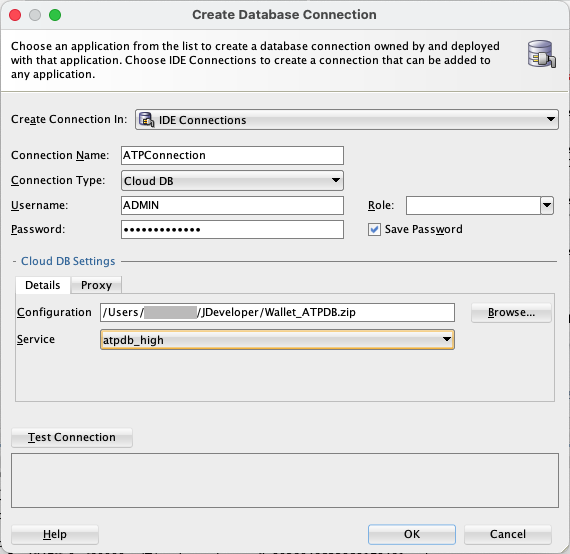Click the Configuration path field
Screen dimensions: 570x554
click(277, 312)
